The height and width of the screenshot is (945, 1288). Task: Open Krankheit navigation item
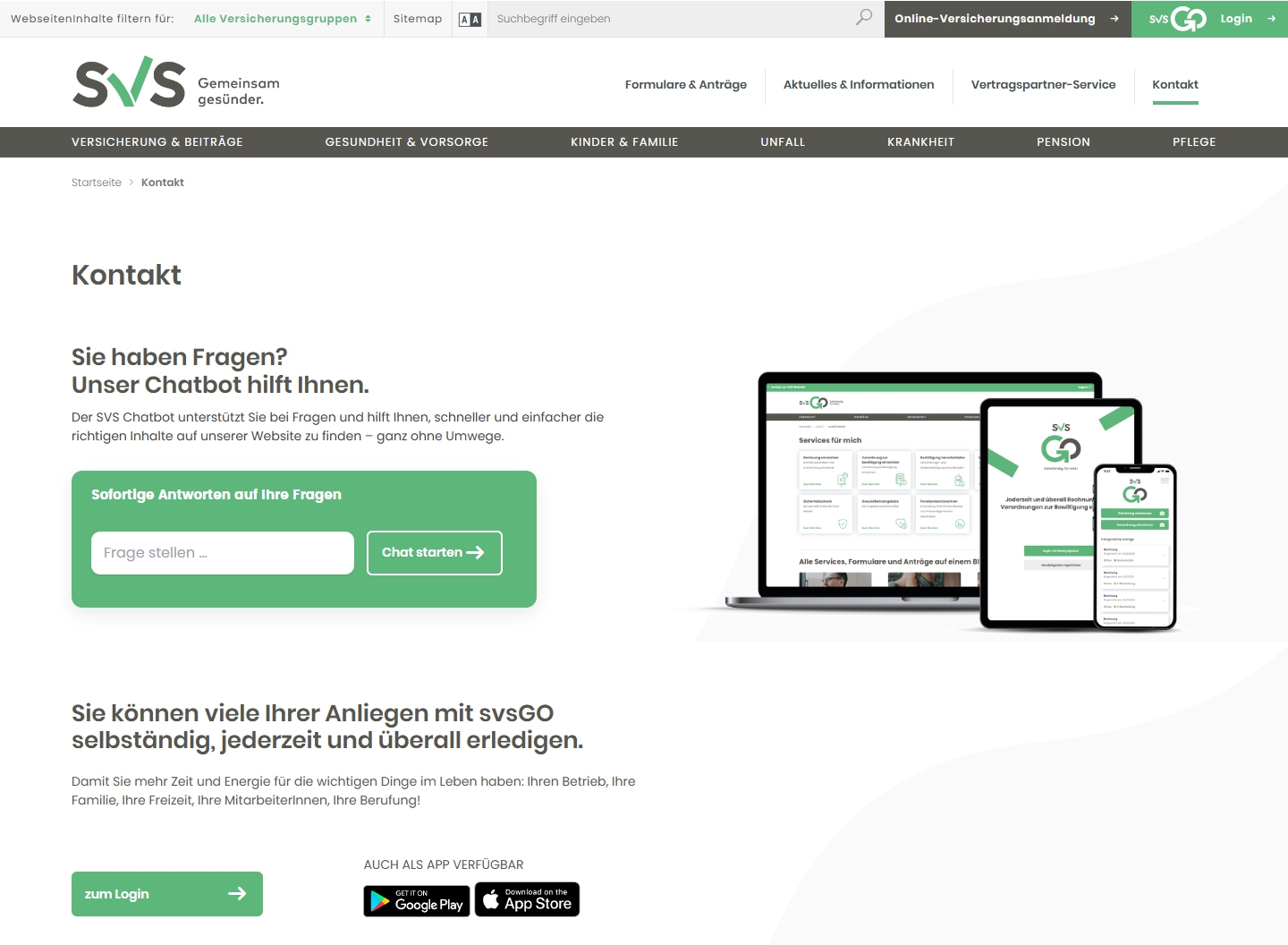921,142
